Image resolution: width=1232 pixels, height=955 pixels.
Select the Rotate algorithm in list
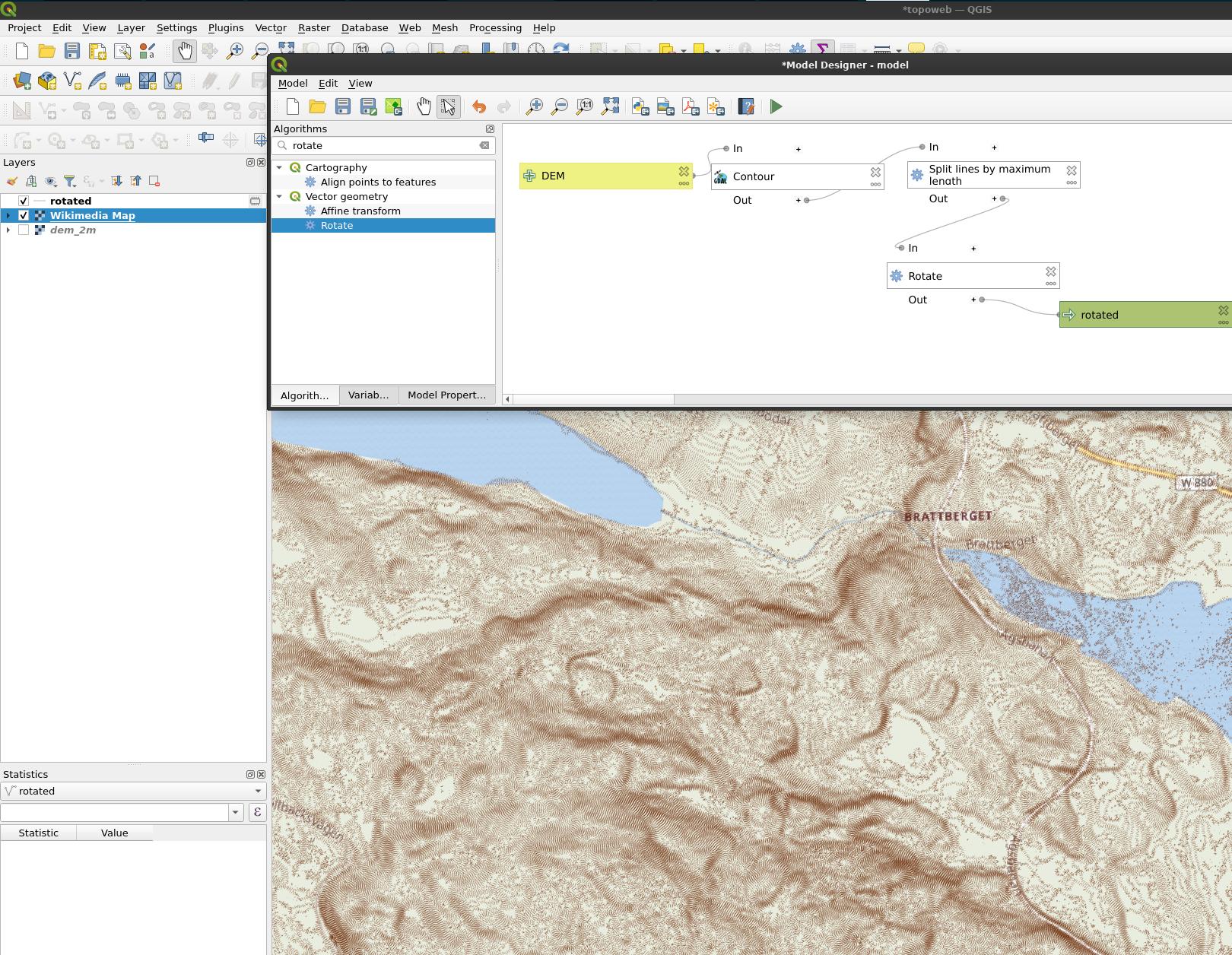tap(383, 225)
